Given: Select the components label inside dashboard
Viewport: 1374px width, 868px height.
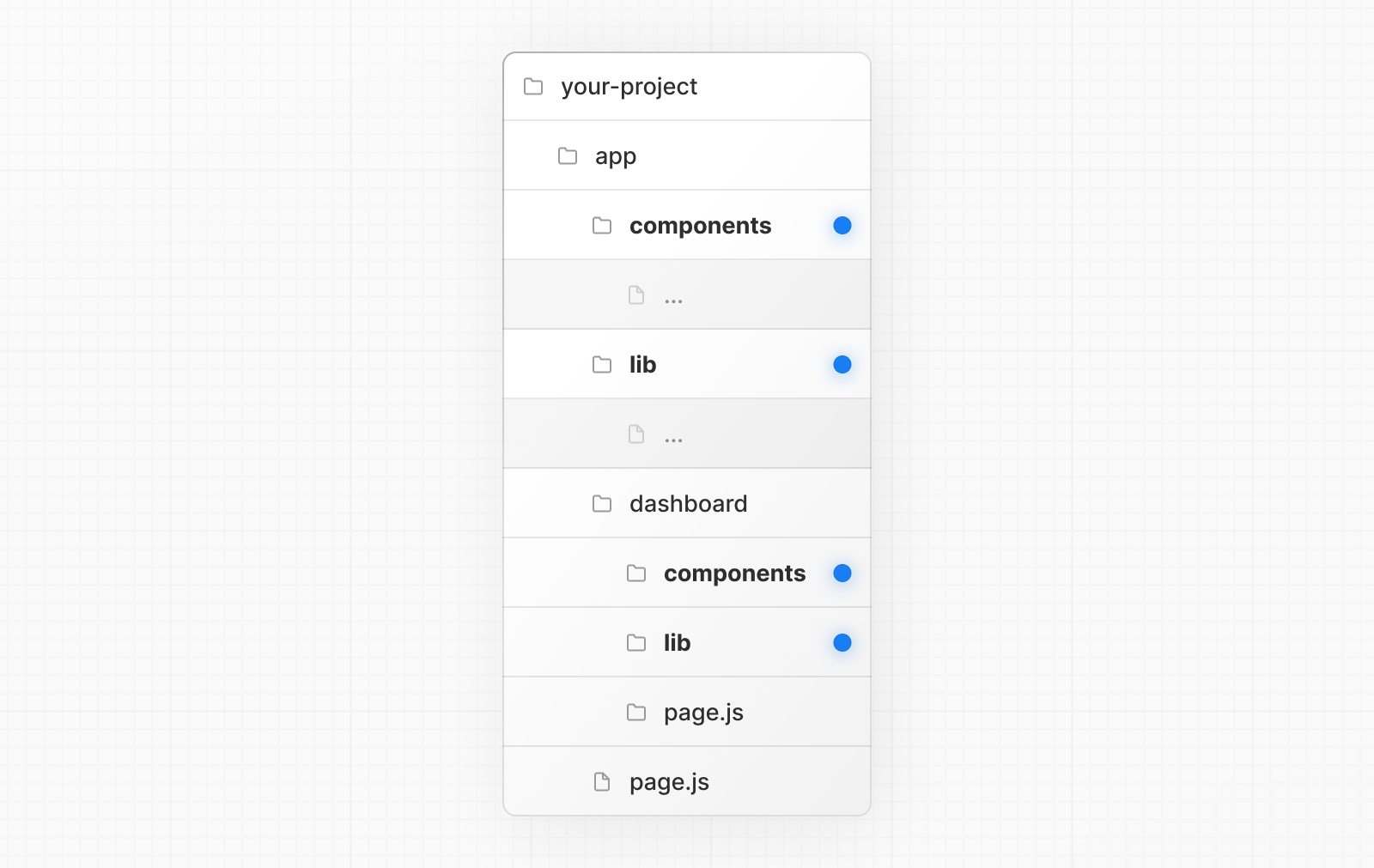Looking at the screenshot, I should [734, 574].
